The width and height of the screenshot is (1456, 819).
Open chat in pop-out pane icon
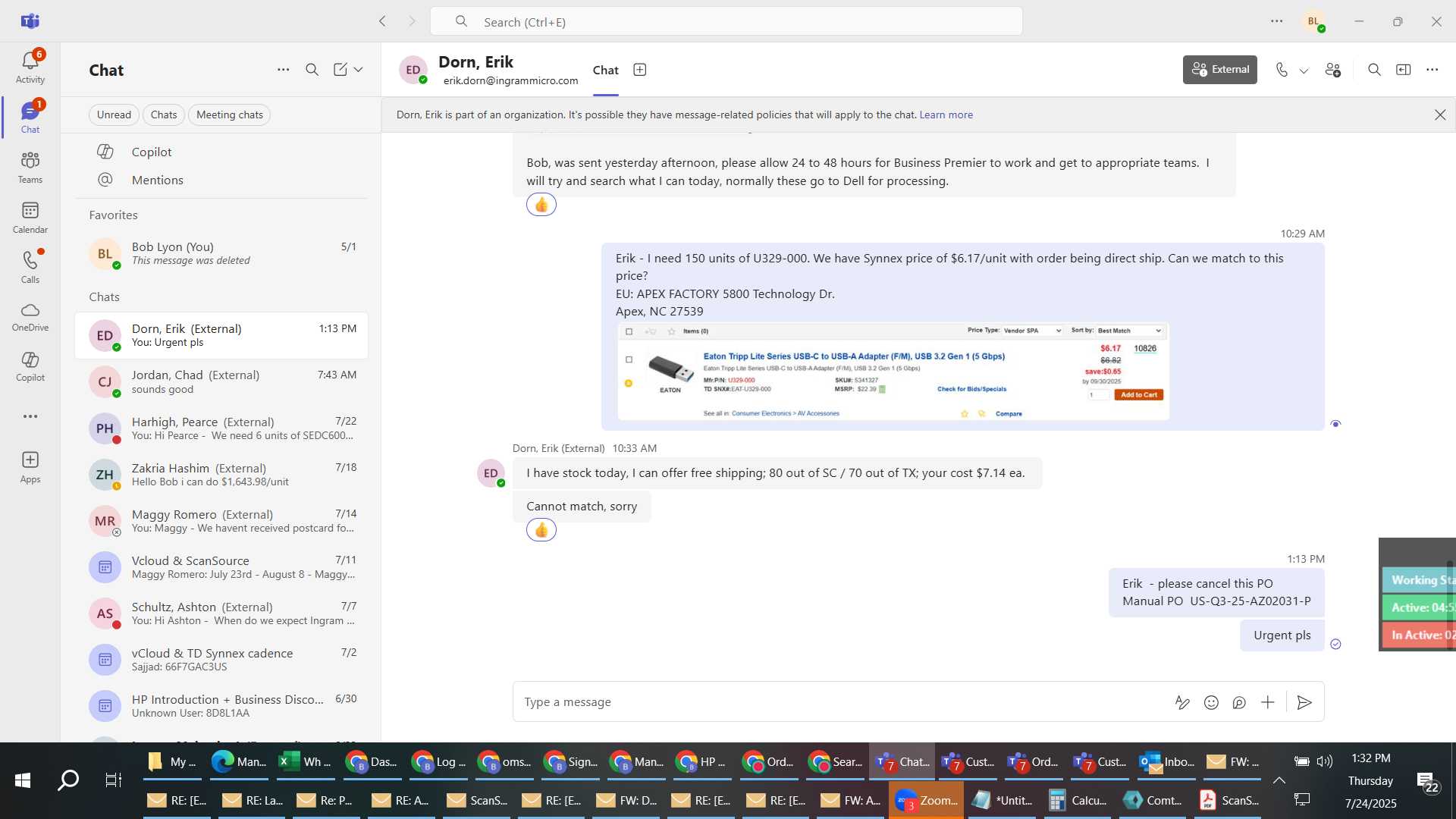[x=1404, y=70]
